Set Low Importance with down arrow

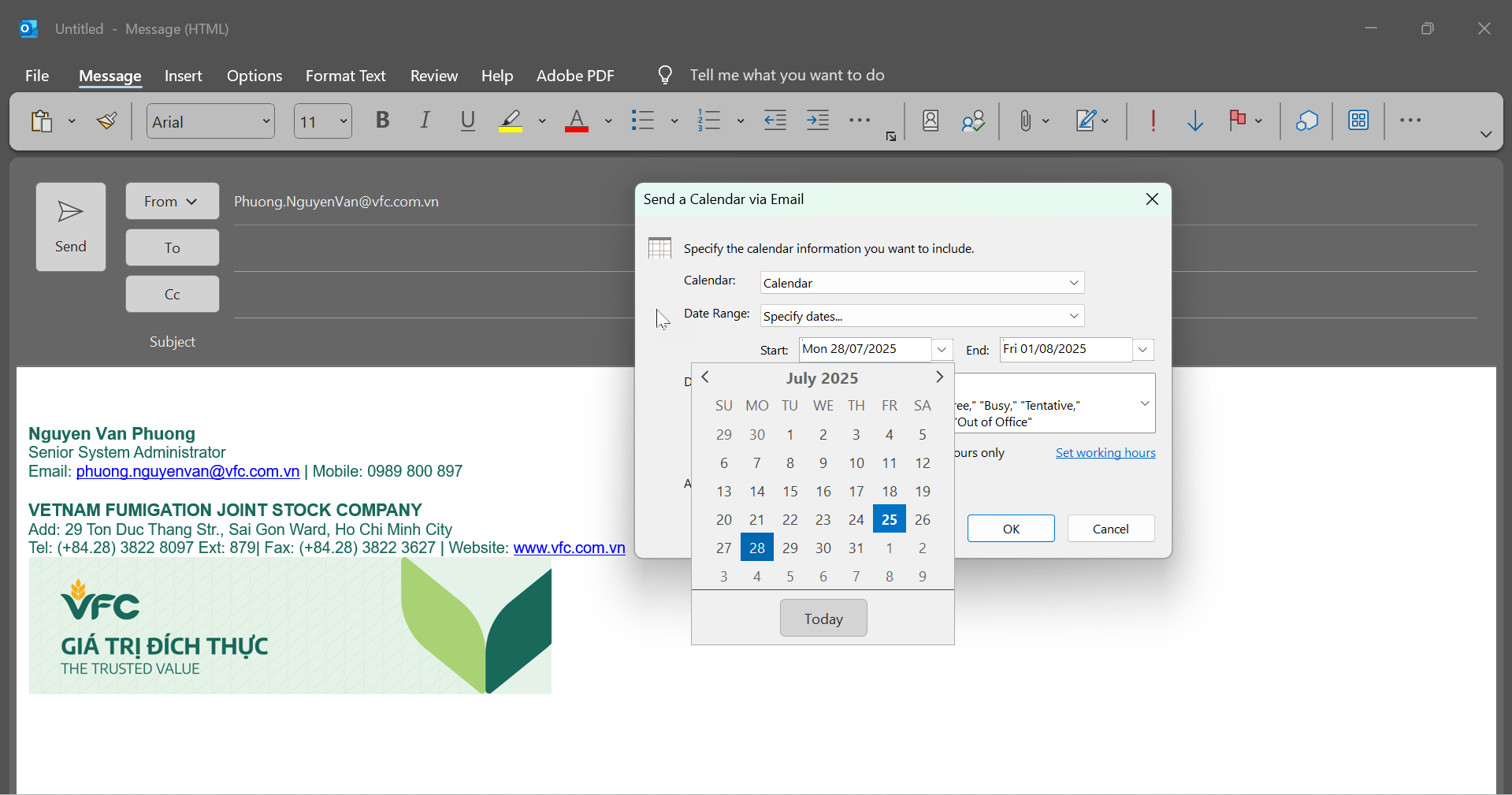(1195, 121)
